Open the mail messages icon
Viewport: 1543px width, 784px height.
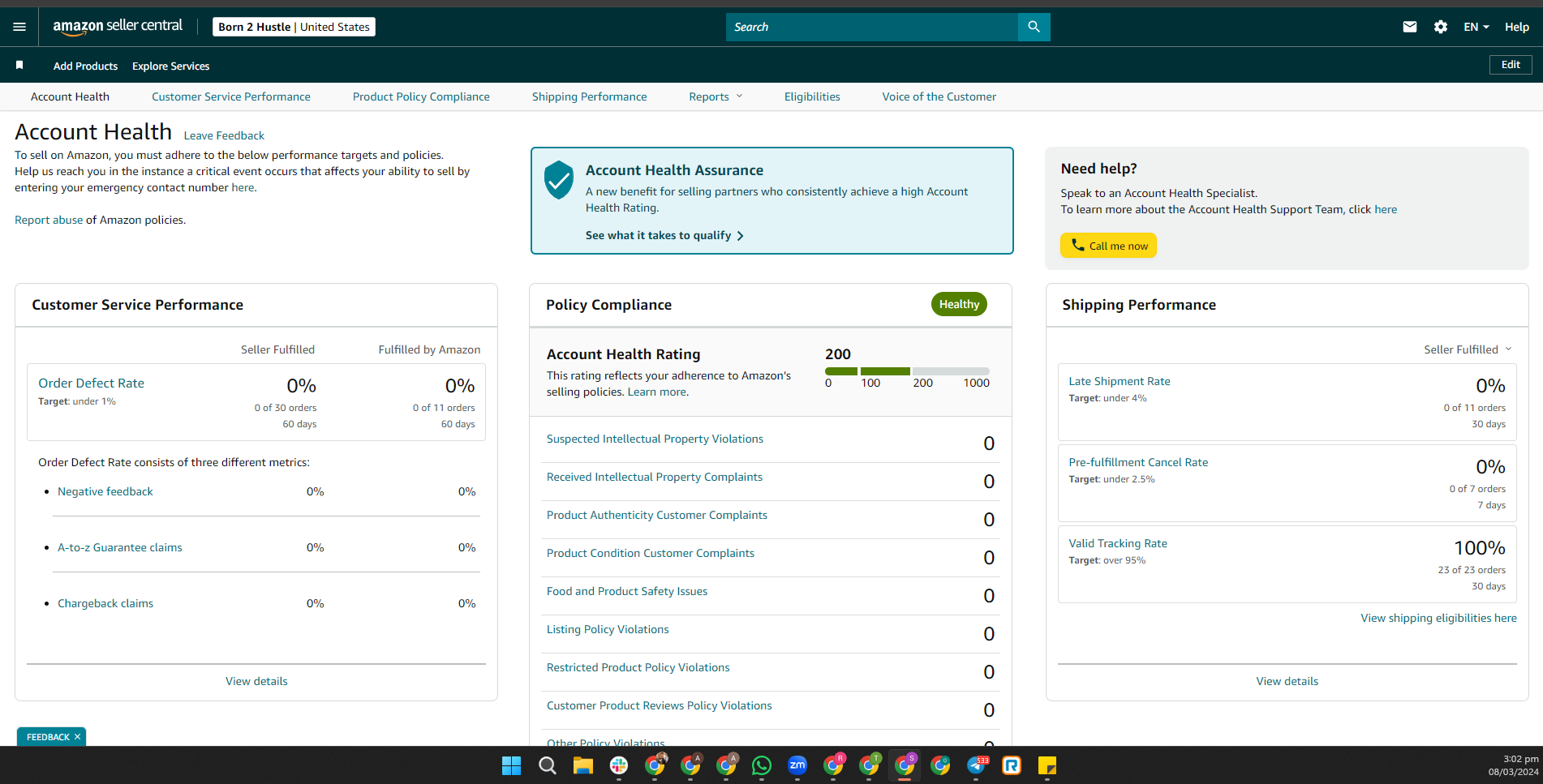[1410, 27]
